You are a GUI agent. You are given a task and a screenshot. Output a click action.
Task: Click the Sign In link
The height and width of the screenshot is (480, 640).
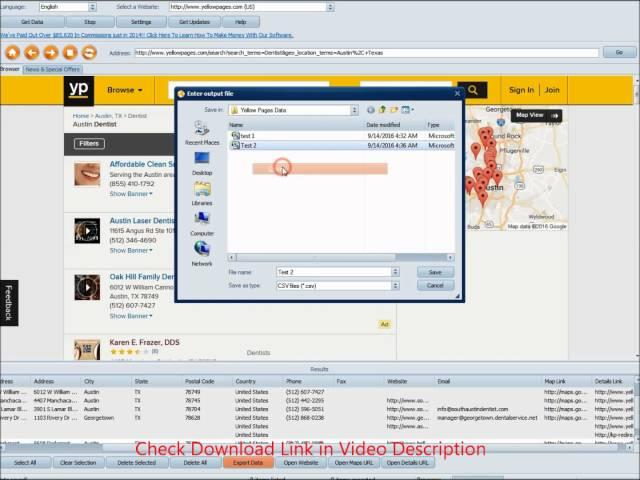pyautogui.click(x=521, y=90)
